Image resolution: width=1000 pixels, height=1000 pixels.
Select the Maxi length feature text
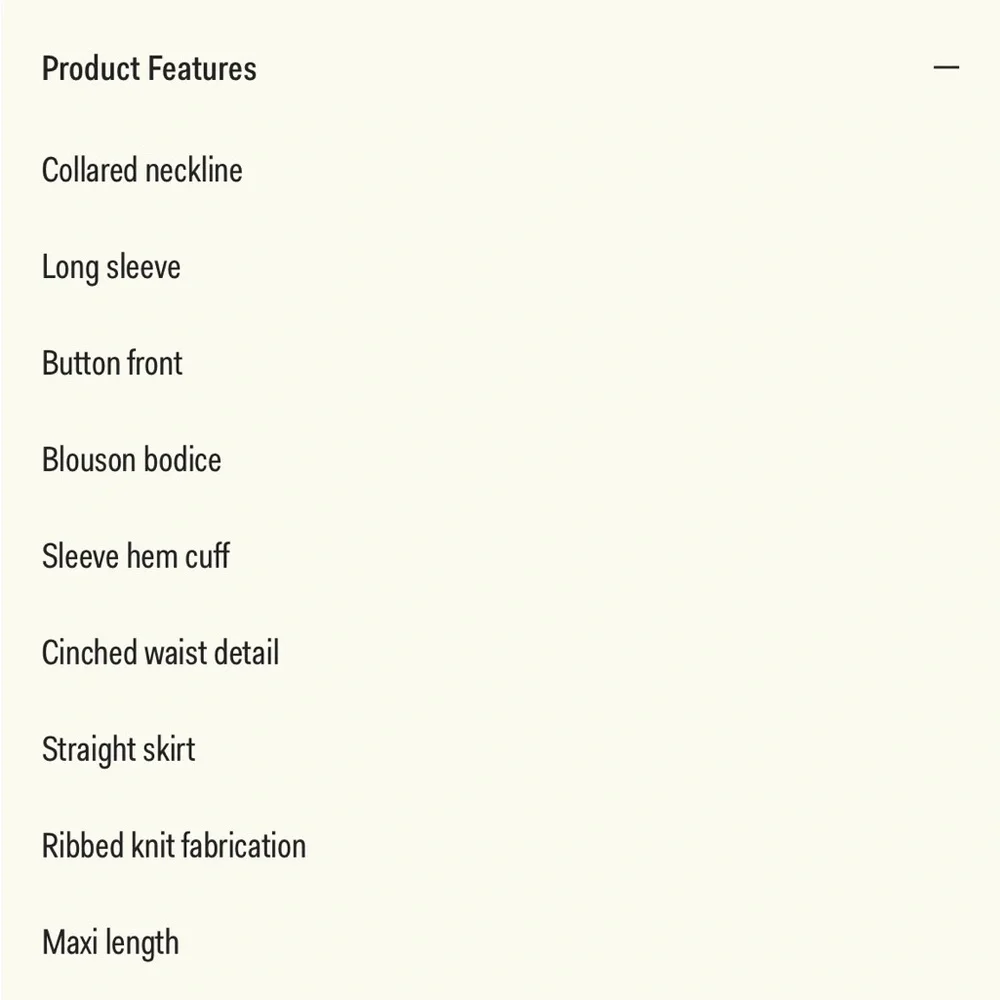[x=110, y=943]
